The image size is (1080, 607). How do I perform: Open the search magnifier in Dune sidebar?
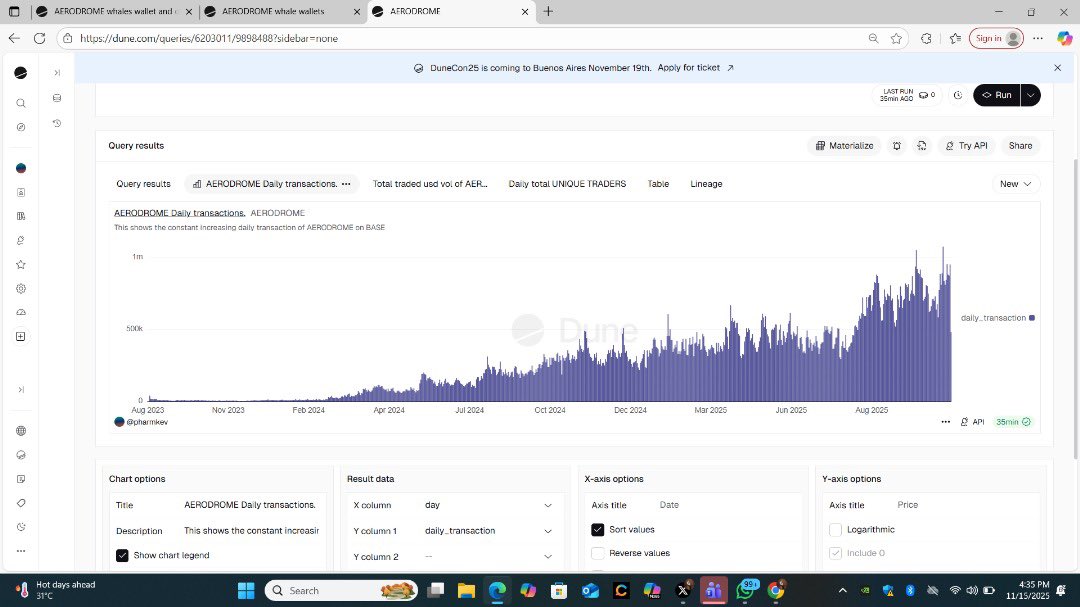(x=21, y=103)
